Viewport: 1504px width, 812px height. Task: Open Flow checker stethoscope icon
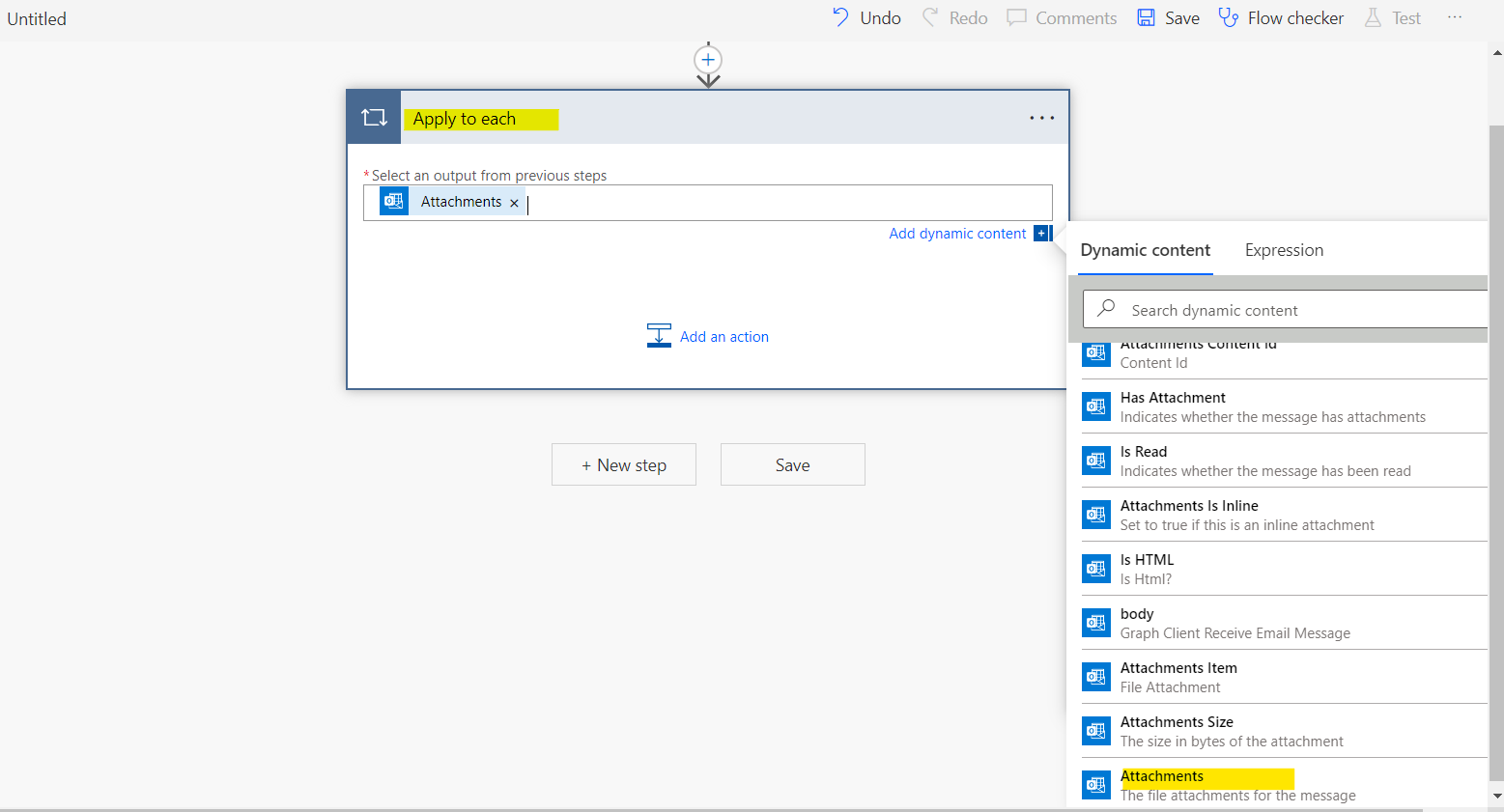click(1229, 17)
